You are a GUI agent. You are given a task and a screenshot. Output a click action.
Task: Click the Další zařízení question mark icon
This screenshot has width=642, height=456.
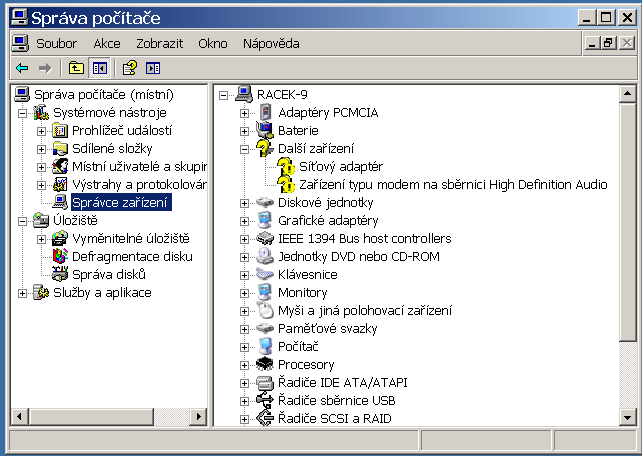pos(265,149)
